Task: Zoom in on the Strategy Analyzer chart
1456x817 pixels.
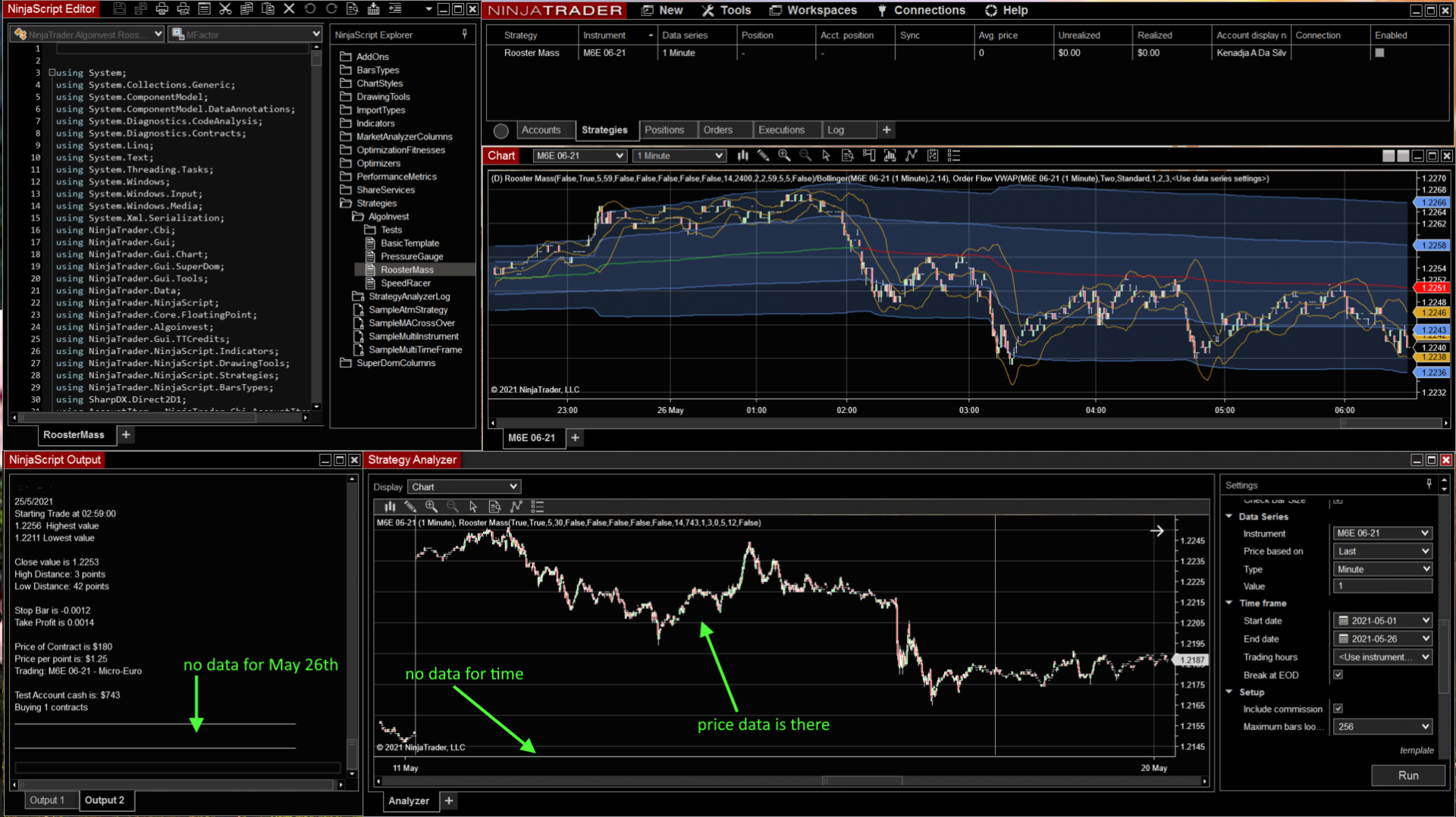Action: pos(431,506)
